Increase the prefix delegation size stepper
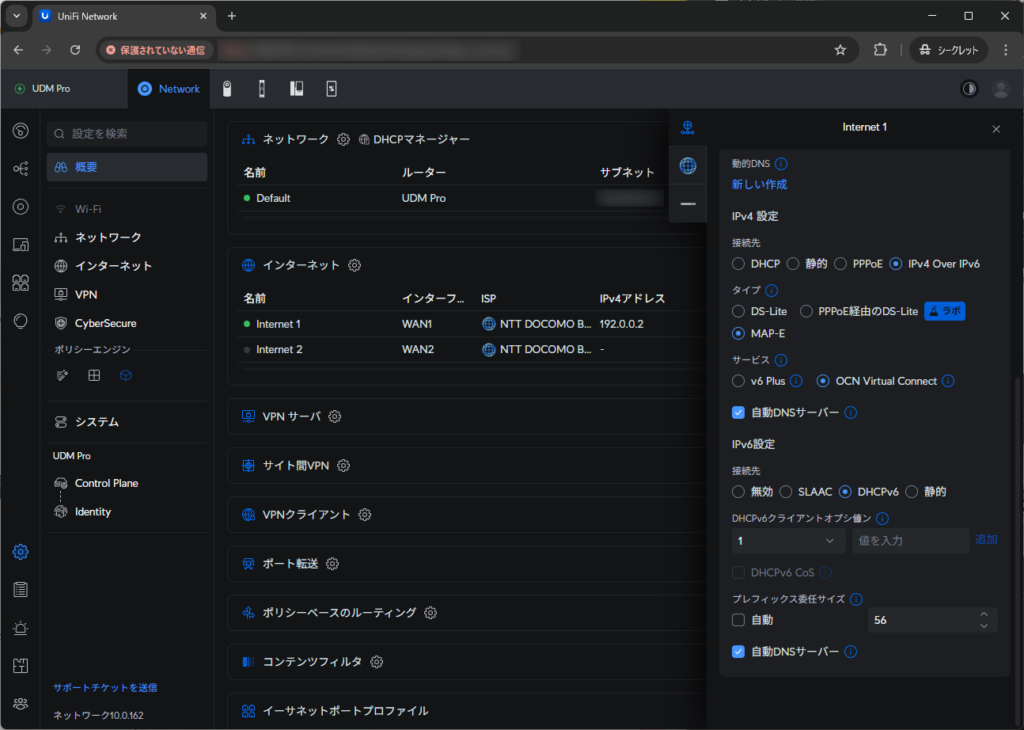 pos(984,614)
